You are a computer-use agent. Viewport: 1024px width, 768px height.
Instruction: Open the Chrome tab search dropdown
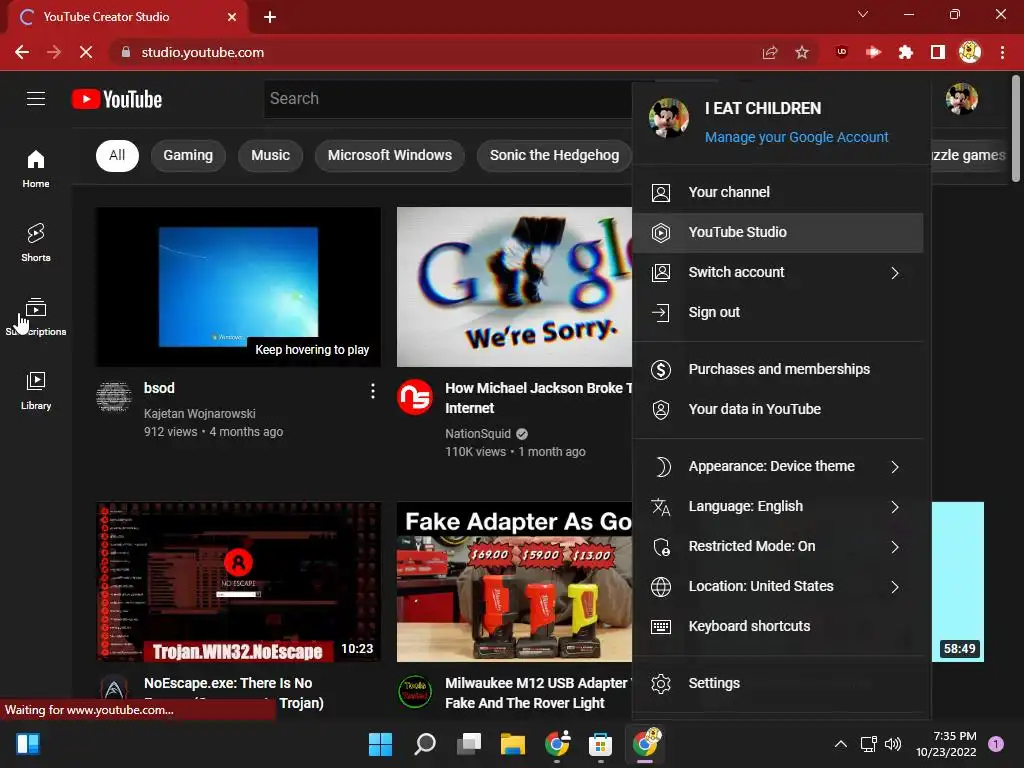click(863, 14)
